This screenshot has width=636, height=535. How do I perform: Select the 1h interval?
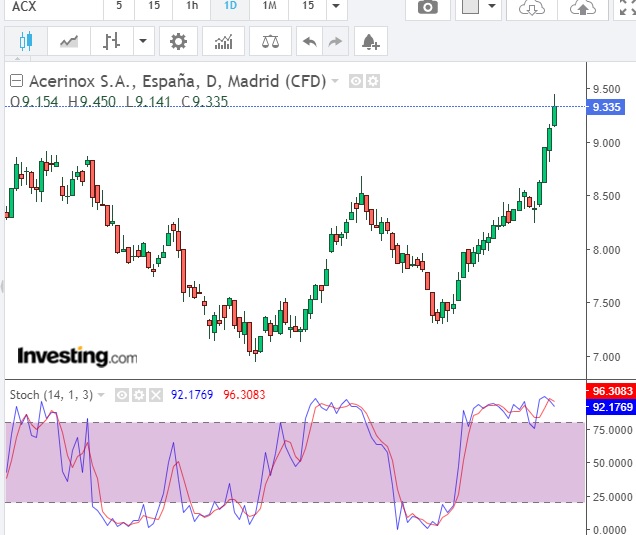(192, 6)
